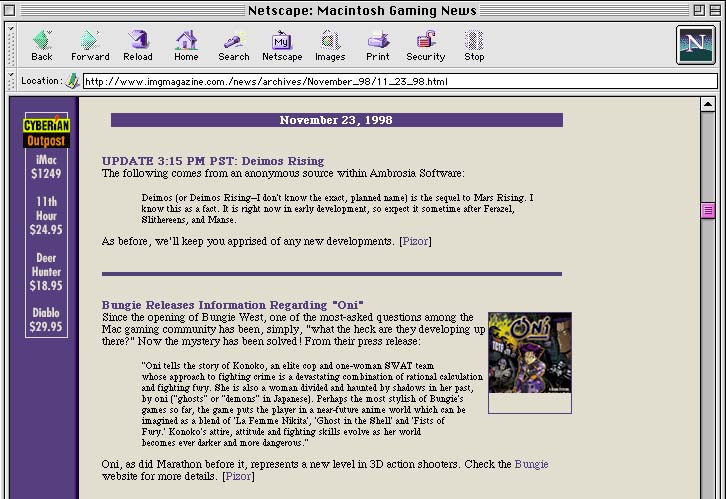Click the scrollbar up arrow
Image resolution: width=726 pixels, height=499 pixels.
[x=707, y=104]
